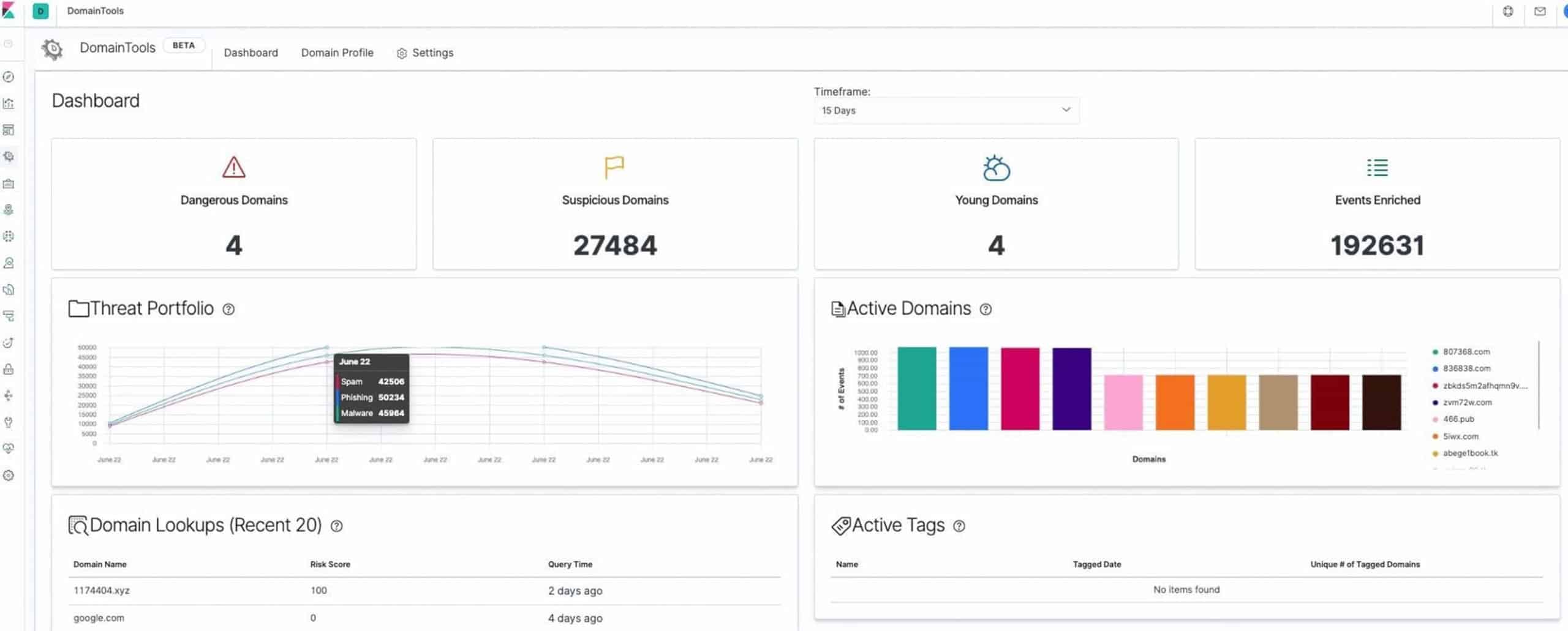Open the 1174404.xyz domain row
1568x631 pixels.
click(424, 591)
